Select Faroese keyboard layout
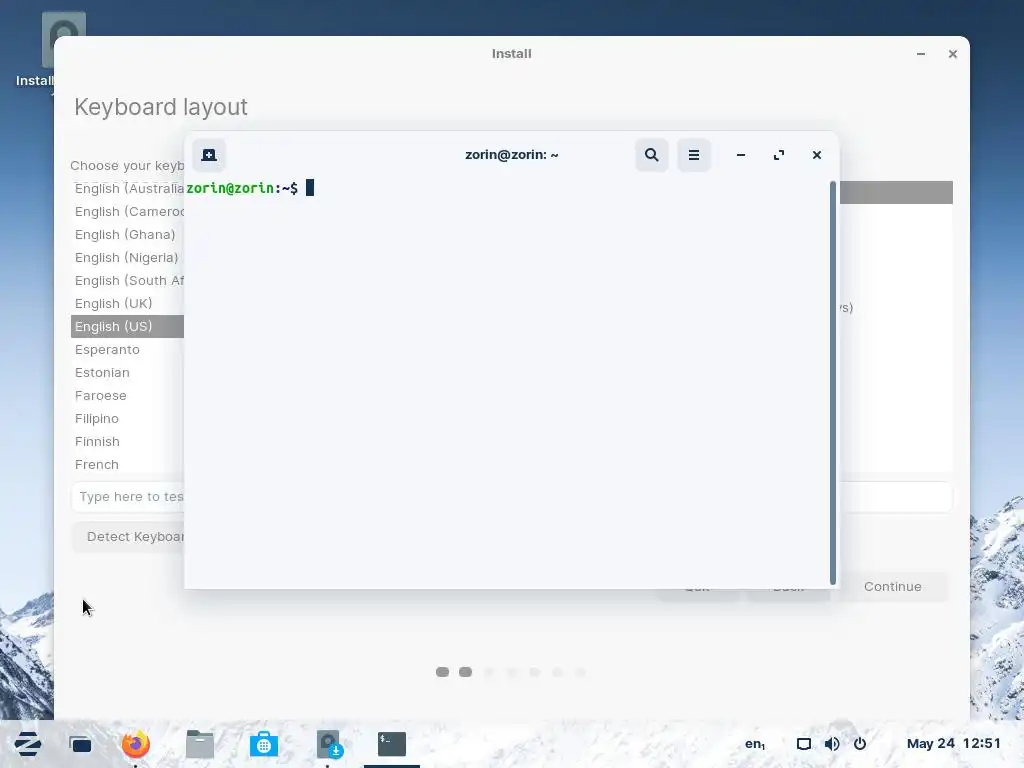The height and width of the screenshot is (768, 1024). click(127, 396)
